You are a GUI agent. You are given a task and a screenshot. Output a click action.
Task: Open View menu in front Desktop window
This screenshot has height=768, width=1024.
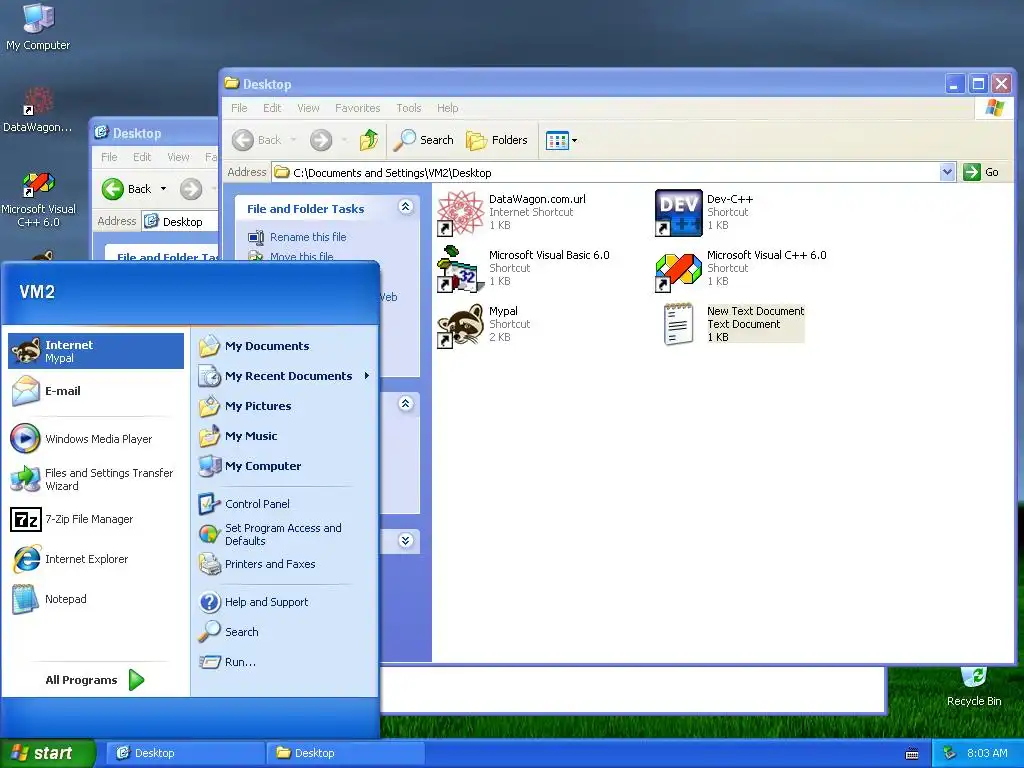pos(308,108)
